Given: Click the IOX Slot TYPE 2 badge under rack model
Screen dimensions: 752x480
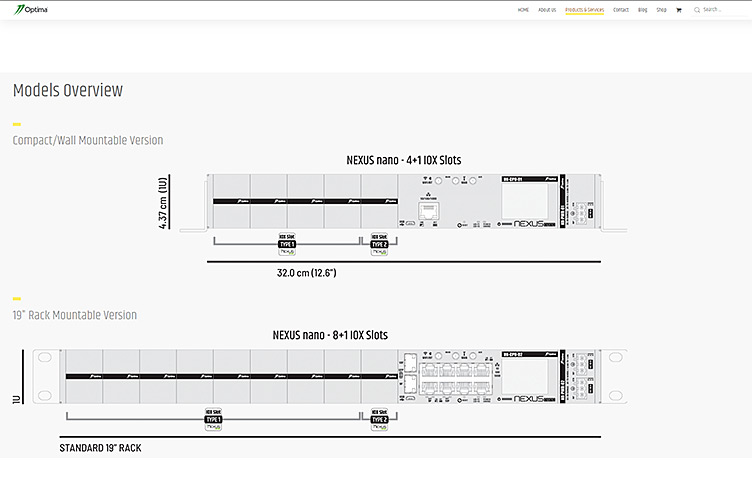Looking at the screenshot, I should [x=379, y=420].
